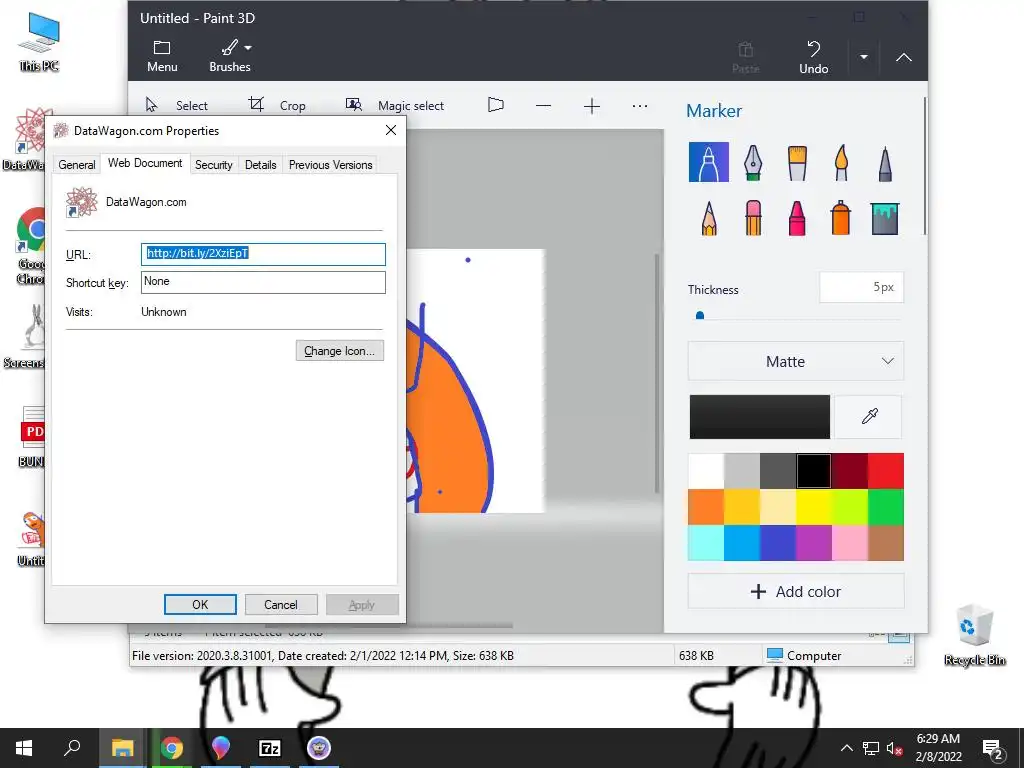The height and width of the screenshot is (768, 1024).
Task: Select the Fill bucket tool
Action: [x=885, y=218]
